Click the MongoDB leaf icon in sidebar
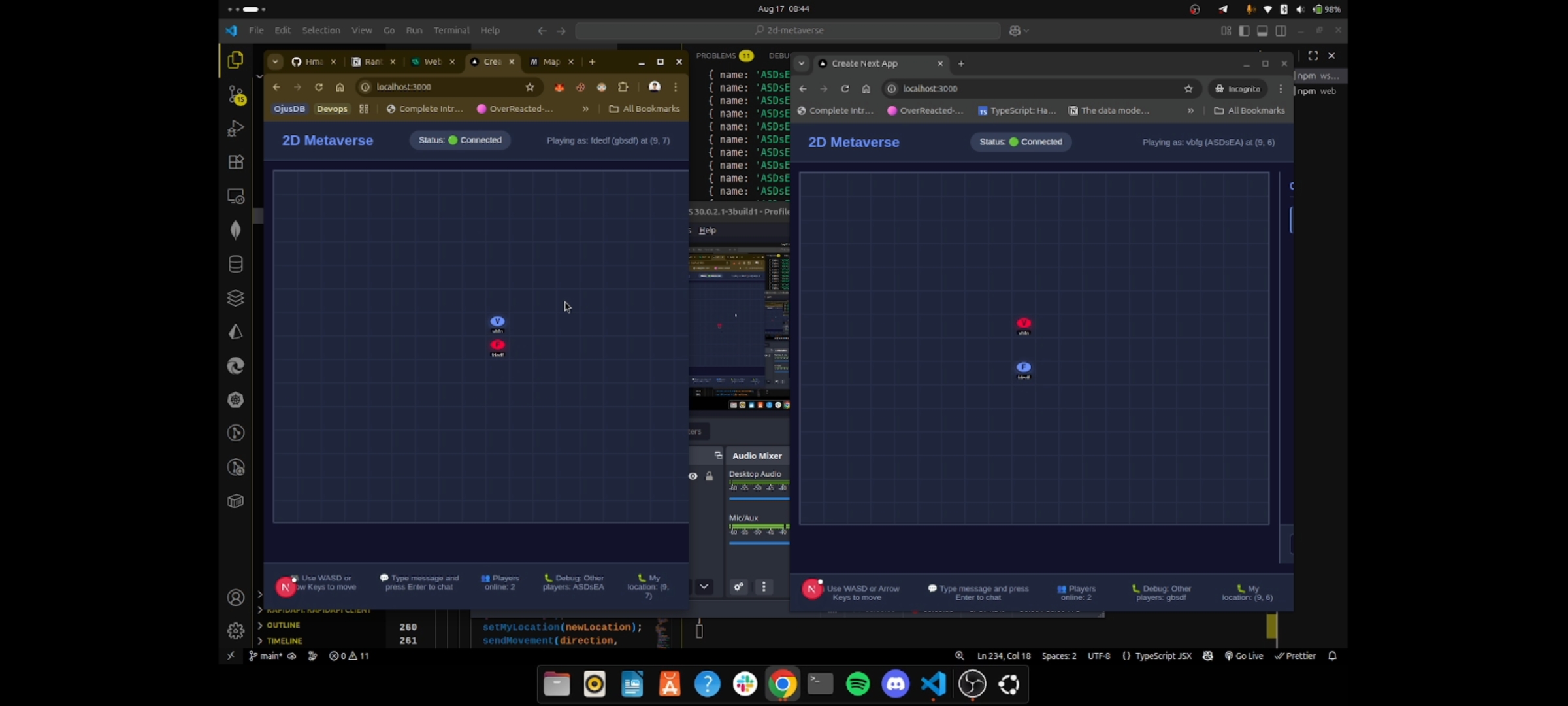 point(235,229)
